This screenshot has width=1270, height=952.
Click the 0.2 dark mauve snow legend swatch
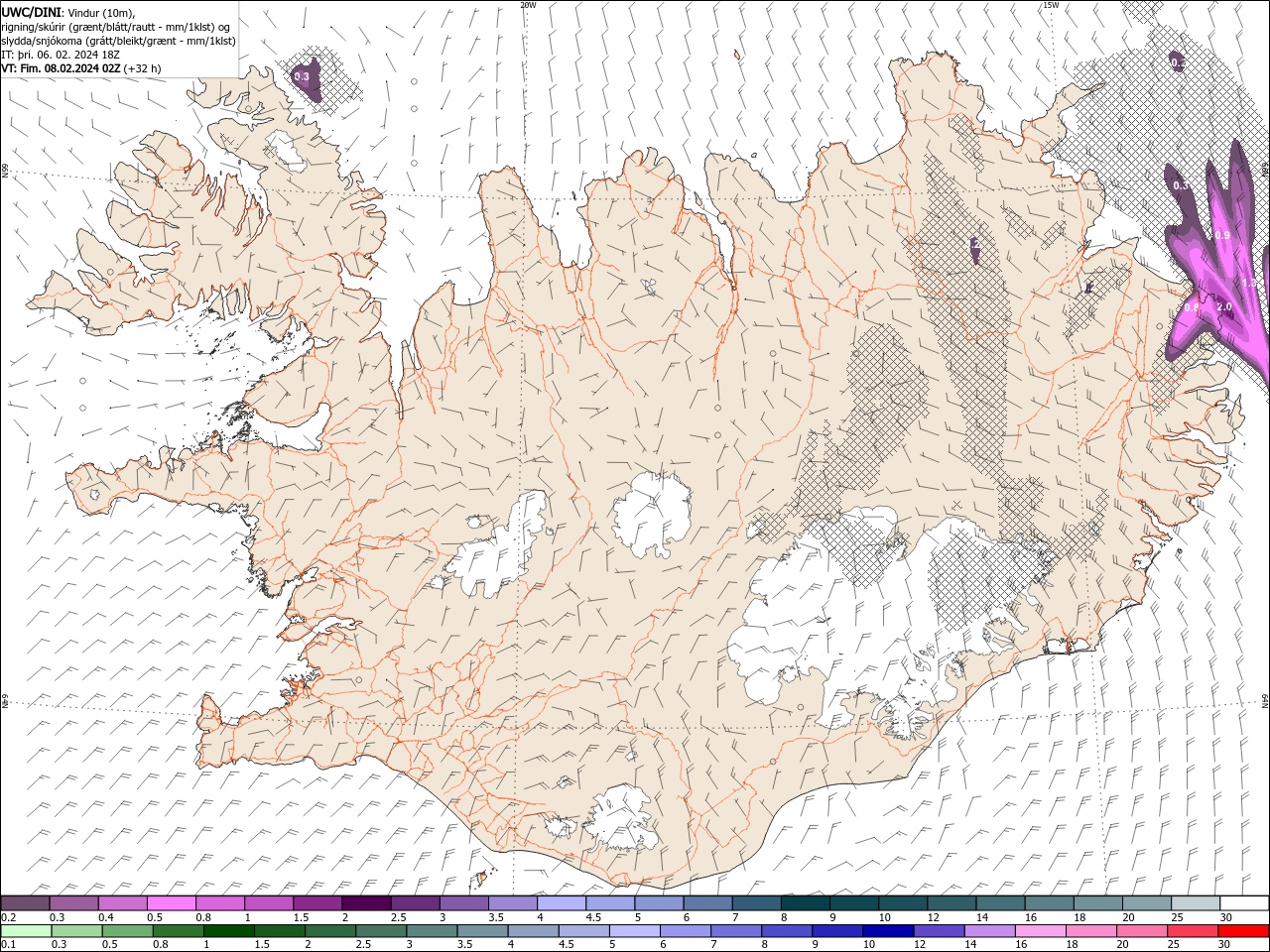point(26,903)
